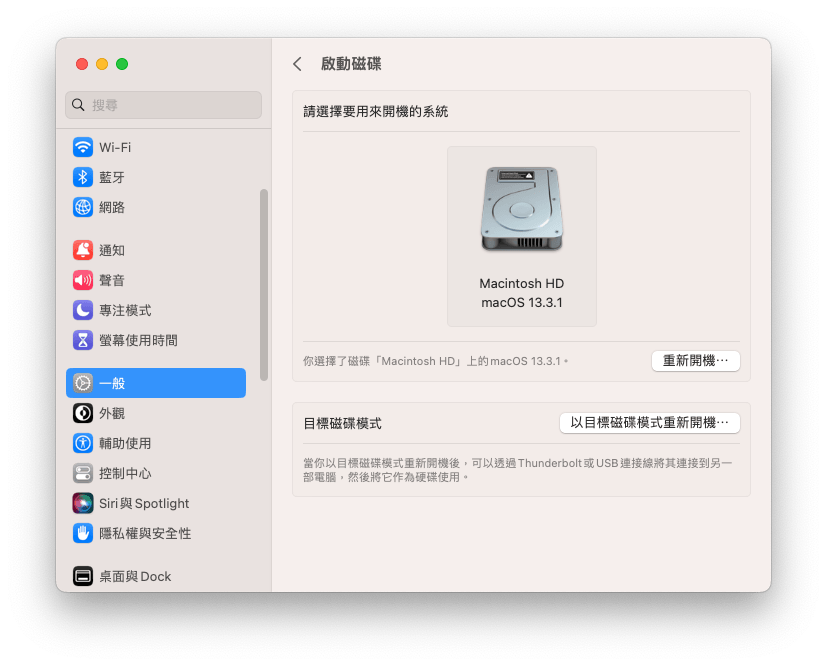Select the 桌面與 Dock text label

pyautogui.click(x=135, y=576)
